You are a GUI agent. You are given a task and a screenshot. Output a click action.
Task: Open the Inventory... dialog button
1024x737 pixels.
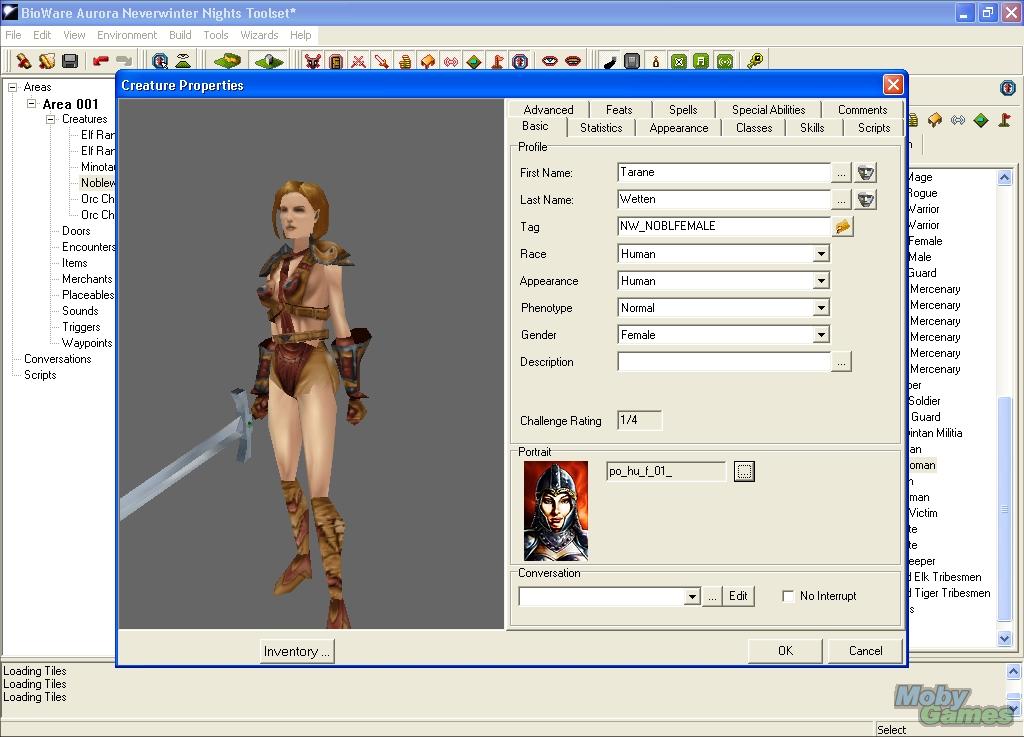pyautogui.click(x=297, y=651)
